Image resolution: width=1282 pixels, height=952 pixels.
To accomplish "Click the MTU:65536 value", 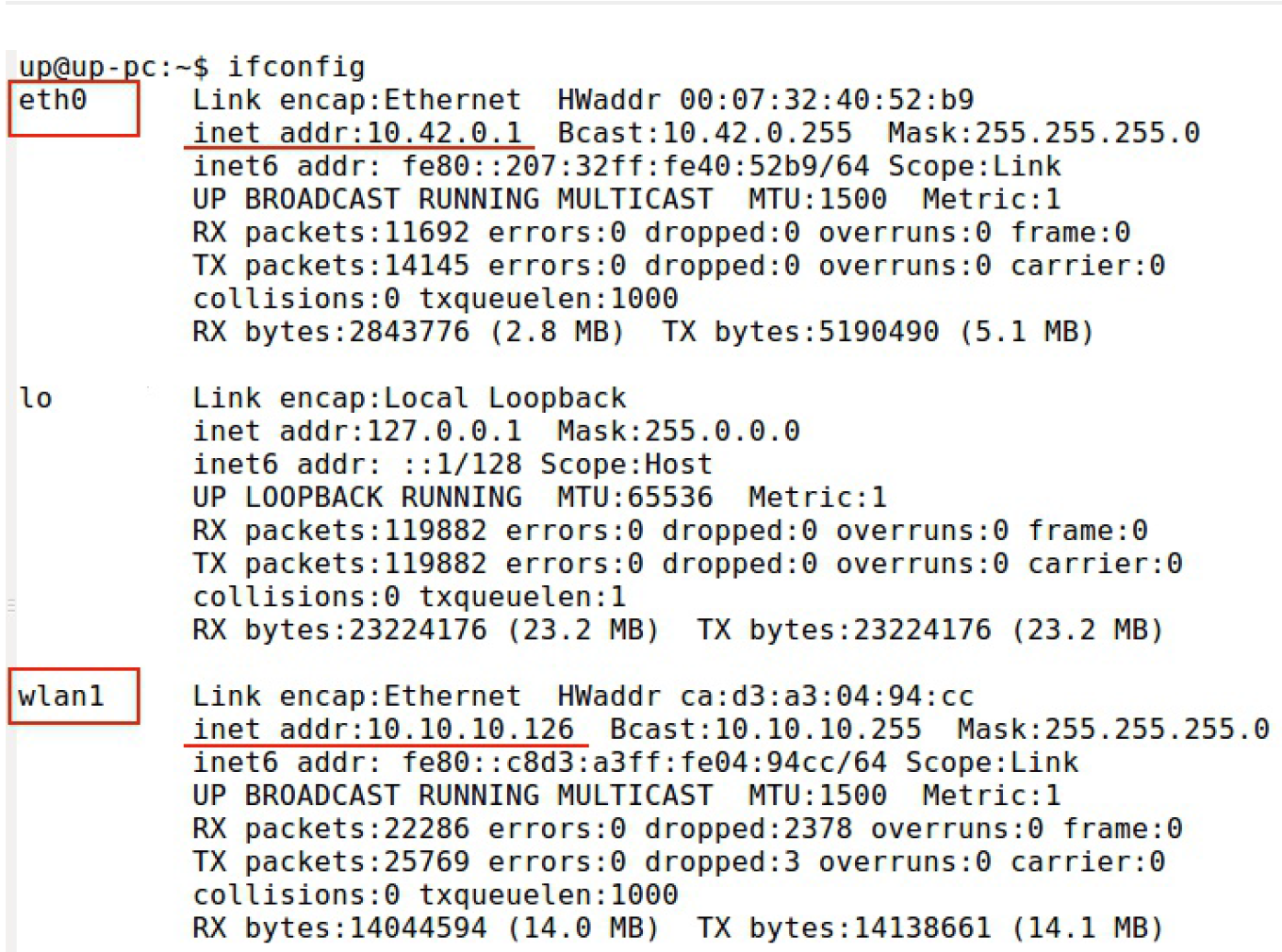I will pyautogui.click(x=634, y=497).
